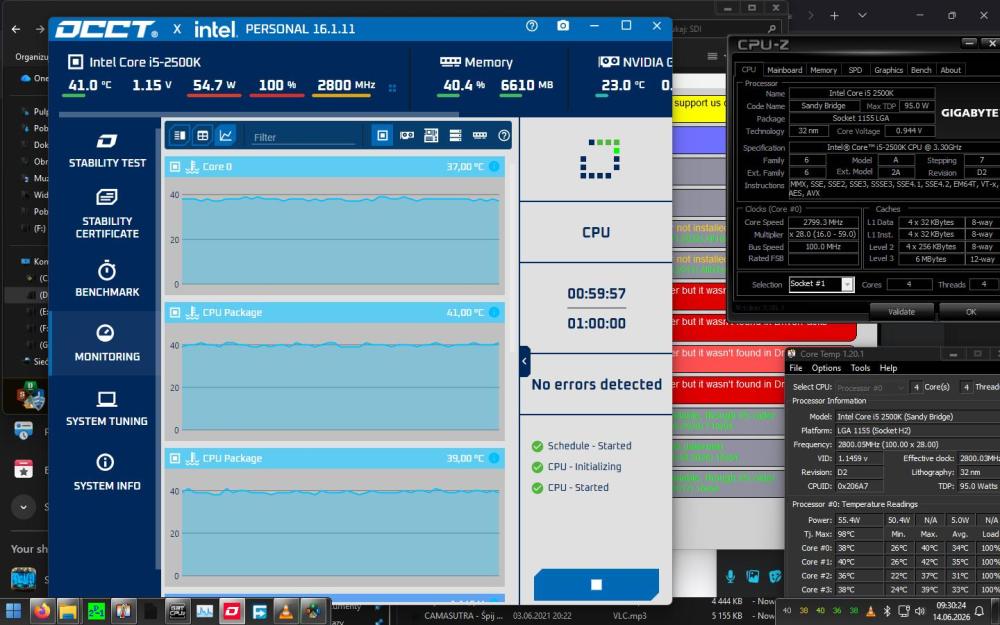Open the notifications bell in system tray
Image resolution: width=1000 pixels, height=625 pixels.
pos(980,611)
